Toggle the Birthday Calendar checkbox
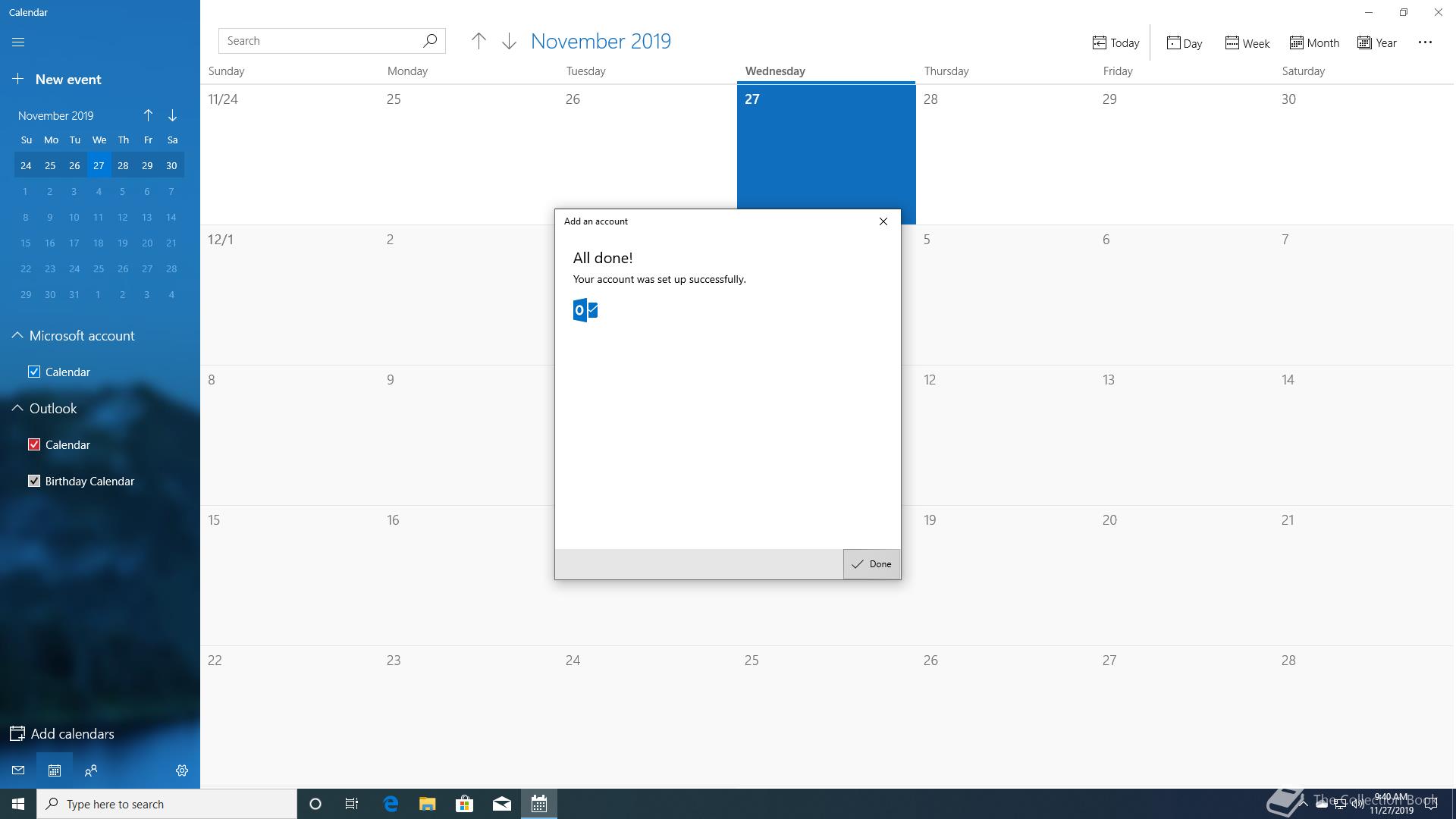Image resolution: width=1456 pixels, height=819 pixels. (34, 481)
